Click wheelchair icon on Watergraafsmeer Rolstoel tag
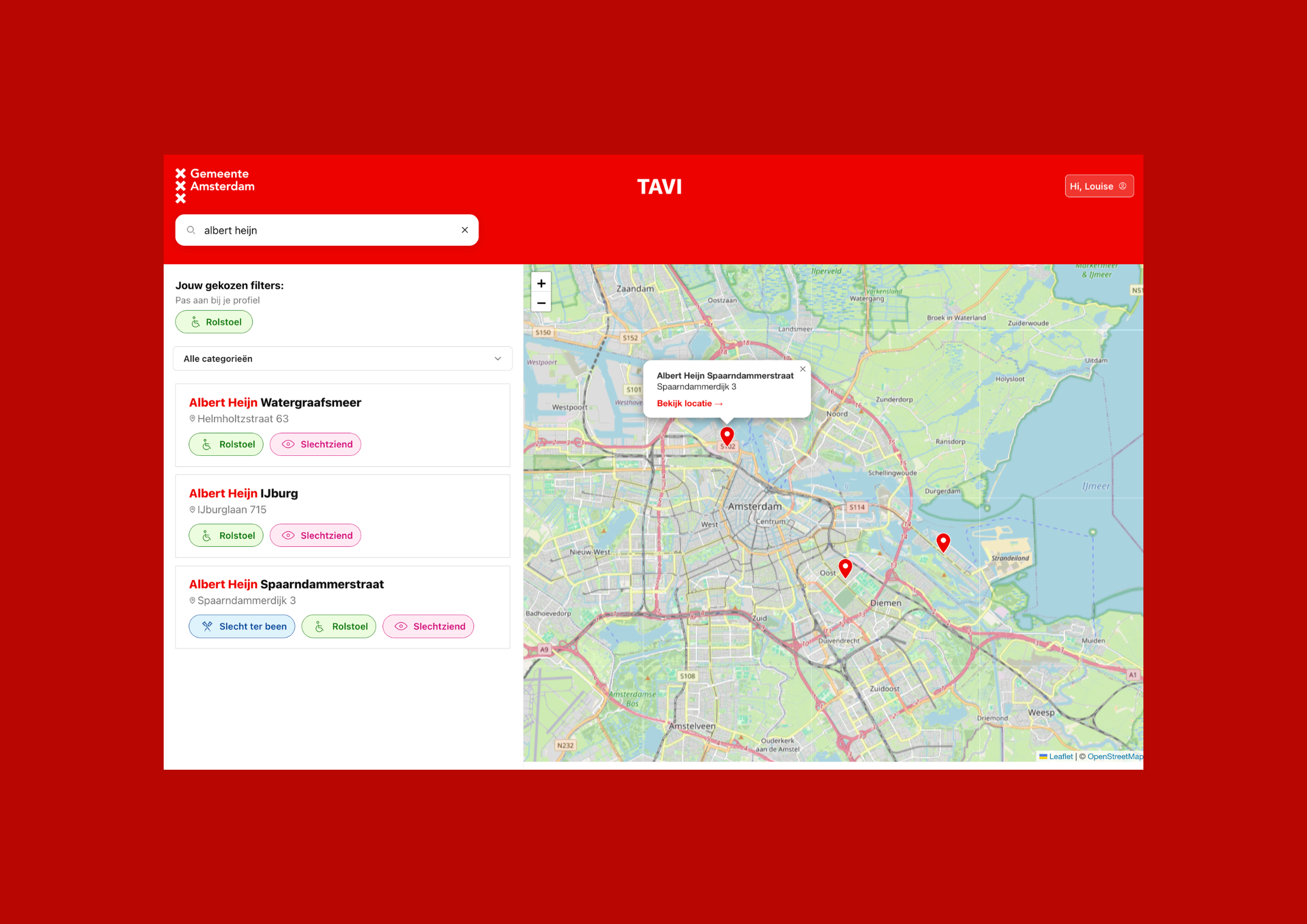The width and height of the screenshot is (1307, 924). (207, 444)
